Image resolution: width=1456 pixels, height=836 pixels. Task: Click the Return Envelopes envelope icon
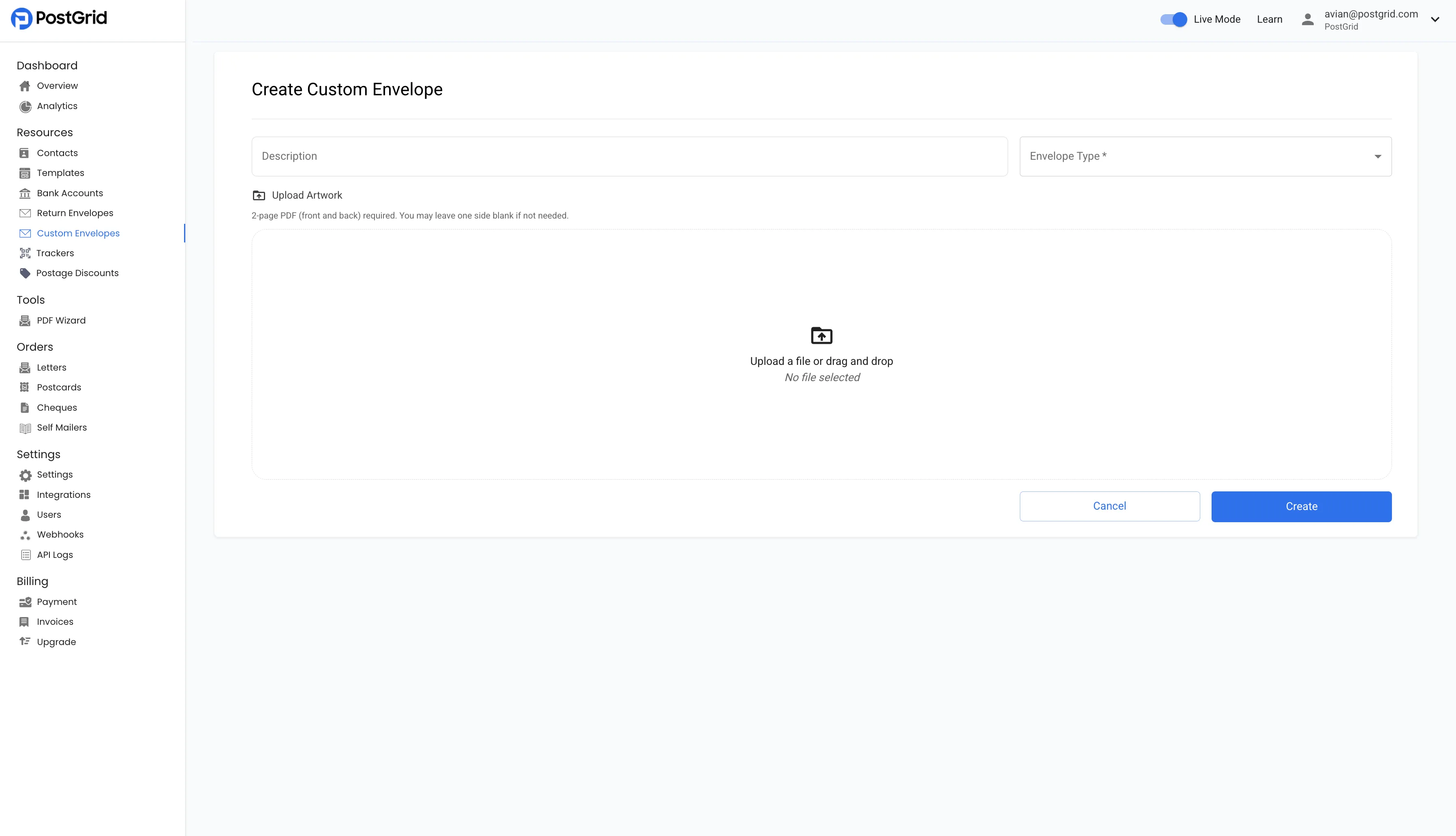coord(25,213)
